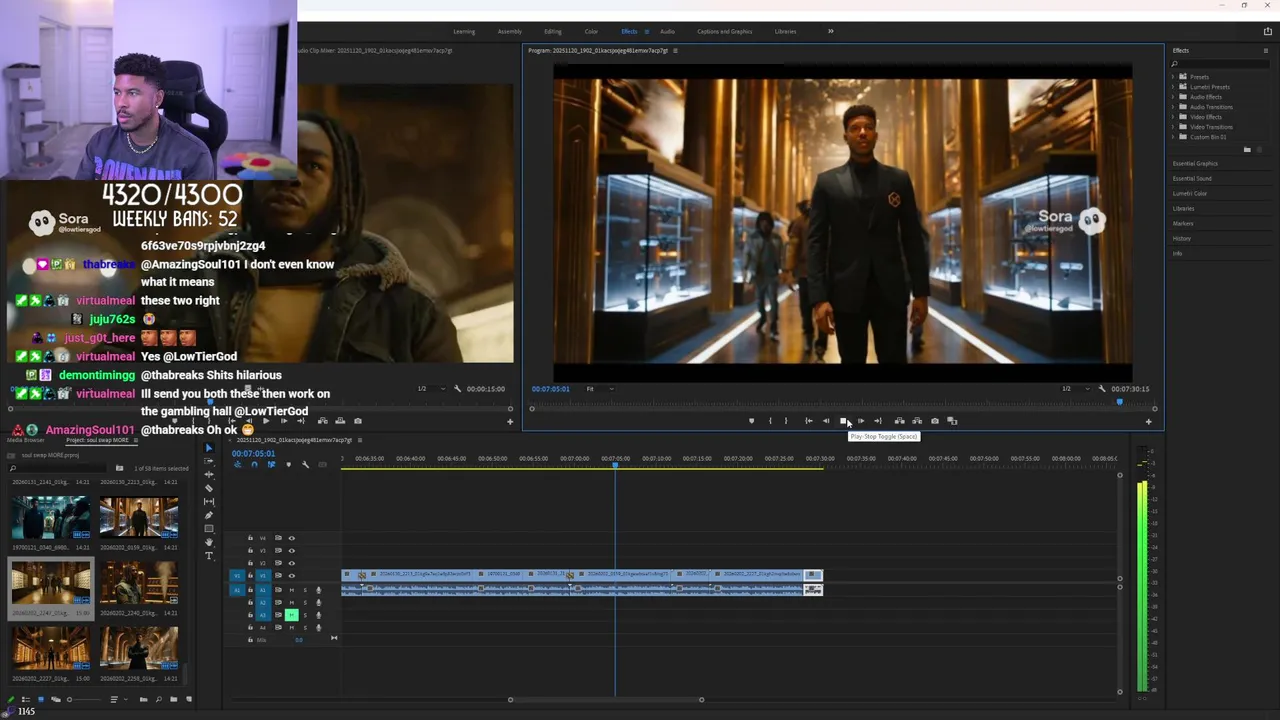Select the Type tool
Screen dimensions: 1280x720
209,556
